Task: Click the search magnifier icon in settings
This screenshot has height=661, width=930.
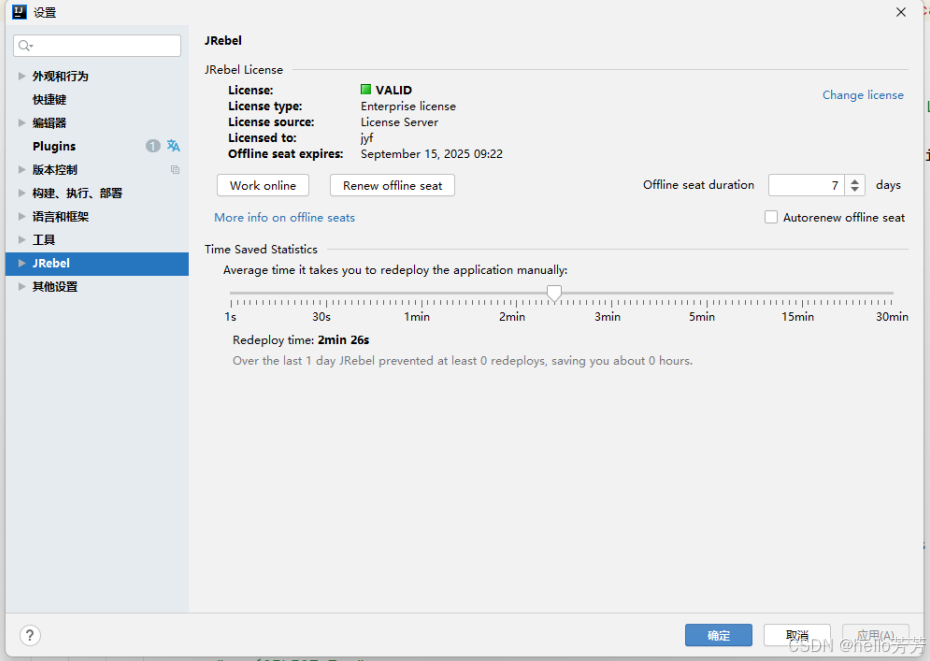Action: pos(25,46)
